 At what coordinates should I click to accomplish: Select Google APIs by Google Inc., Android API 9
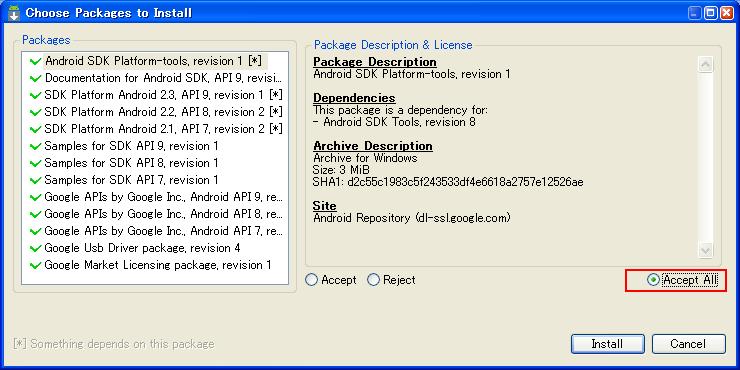[x=155, y=197]
